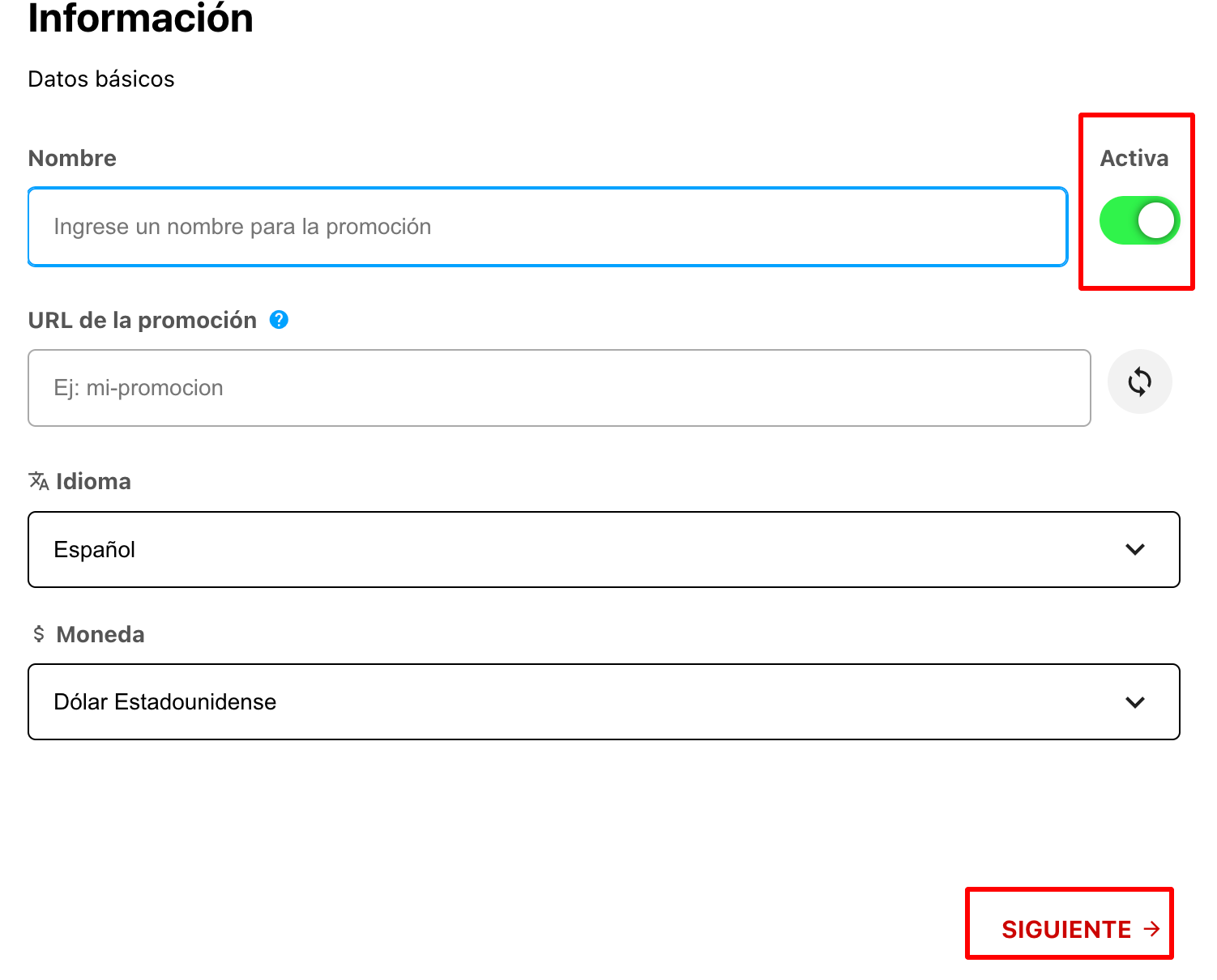Click the dollar sign icon beside Moneda
1217x980 pixels.
[38, 634]
